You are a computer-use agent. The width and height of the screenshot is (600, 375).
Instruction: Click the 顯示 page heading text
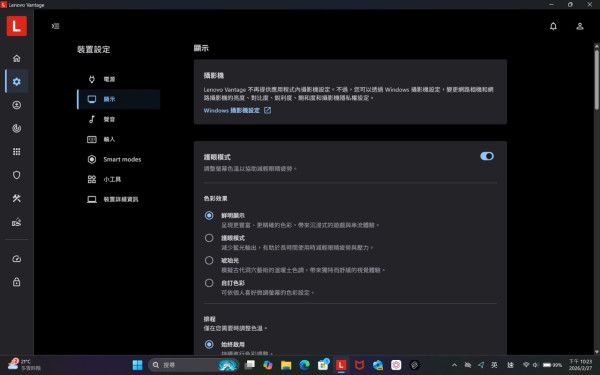[x=201, y=48]
